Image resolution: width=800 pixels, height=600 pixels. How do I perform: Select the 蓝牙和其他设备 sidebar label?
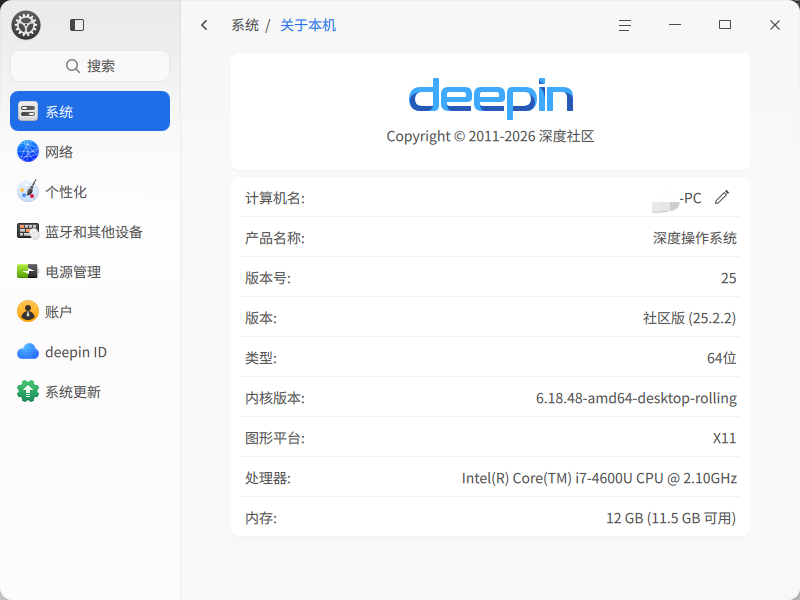(94, 232)
